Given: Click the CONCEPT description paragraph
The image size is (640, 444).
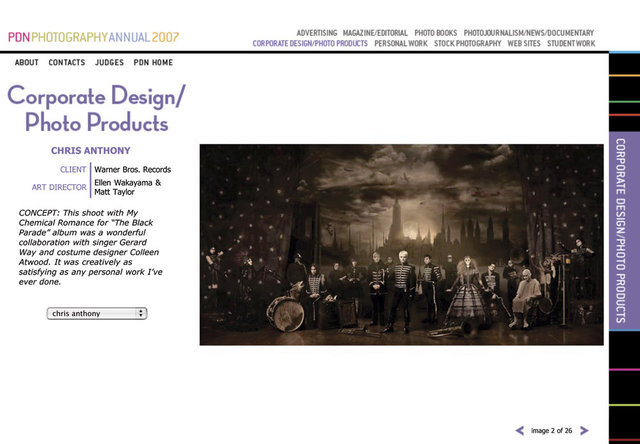Looking at the screenshot, I should coord(91,247).
